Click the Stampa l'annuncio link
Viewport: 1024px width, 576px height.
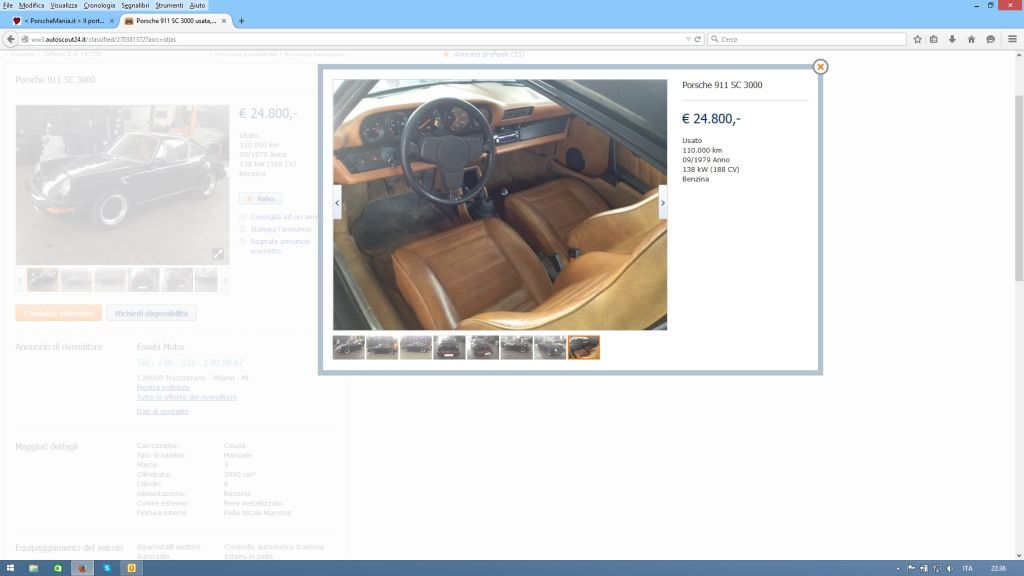[x=281, y=229]
